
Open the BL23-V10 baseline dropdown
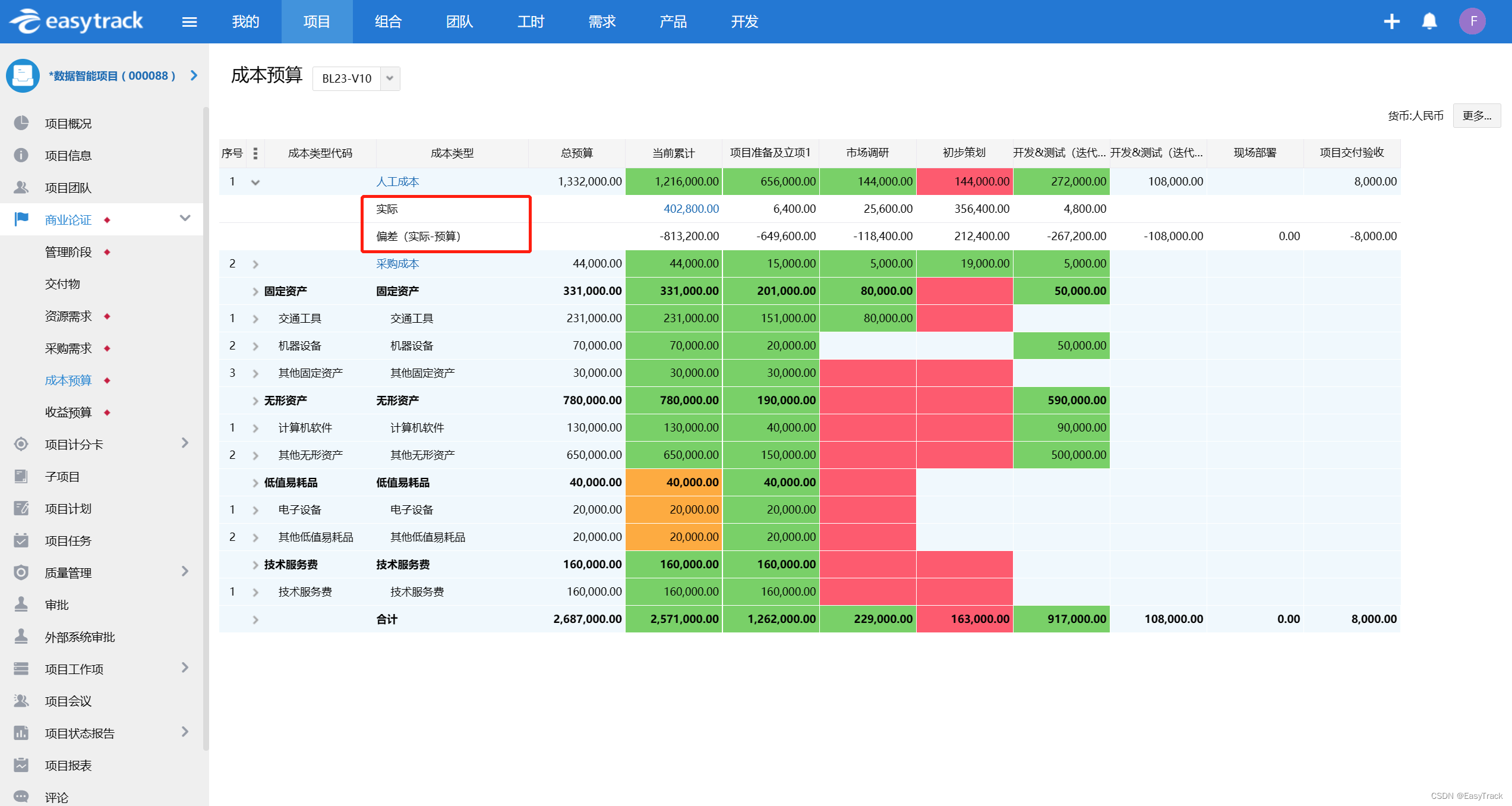click(x=390, y=78)
